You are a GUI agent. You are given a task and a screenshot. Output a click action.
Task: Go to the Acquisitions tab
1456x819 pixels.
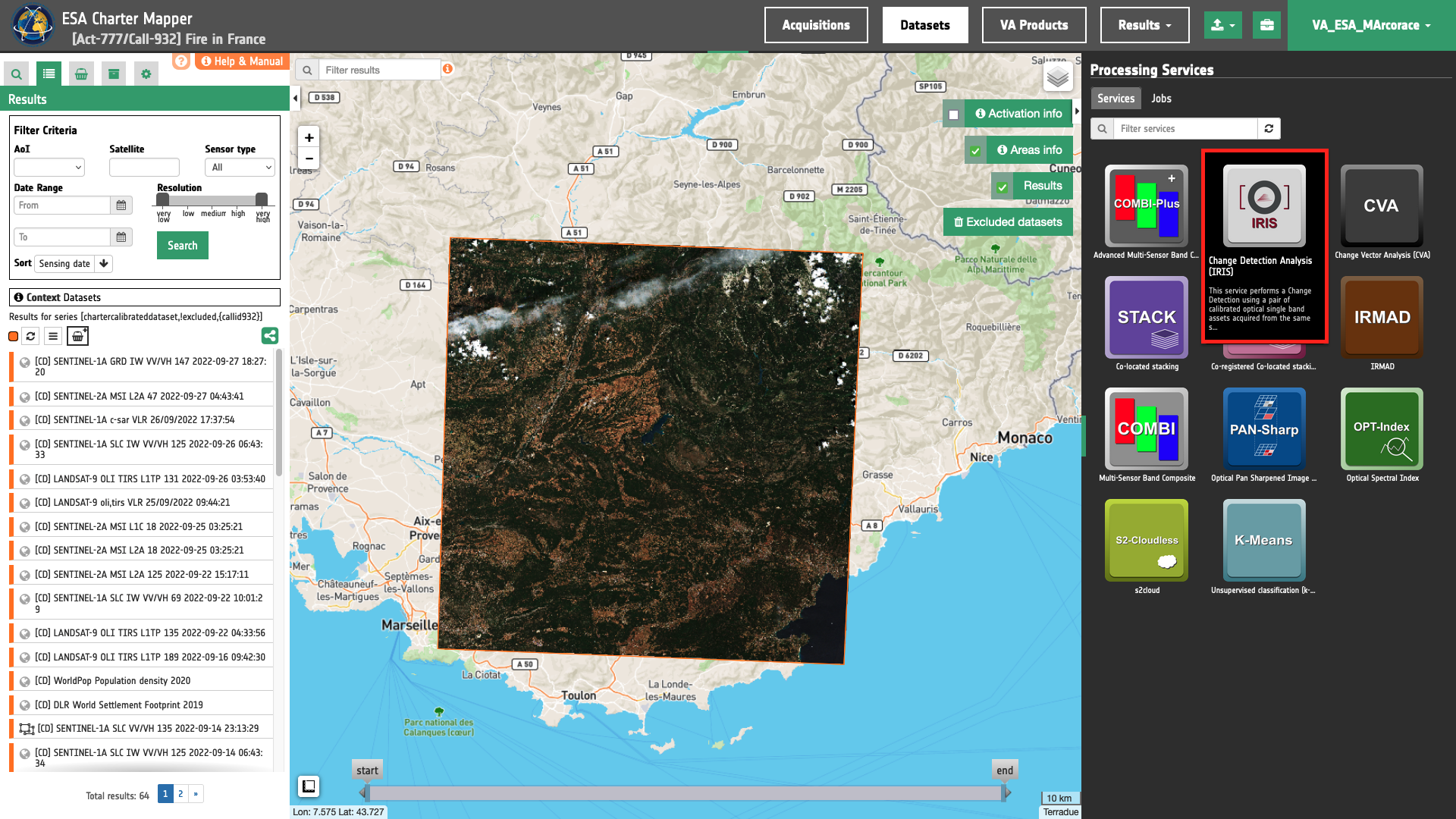816,25
